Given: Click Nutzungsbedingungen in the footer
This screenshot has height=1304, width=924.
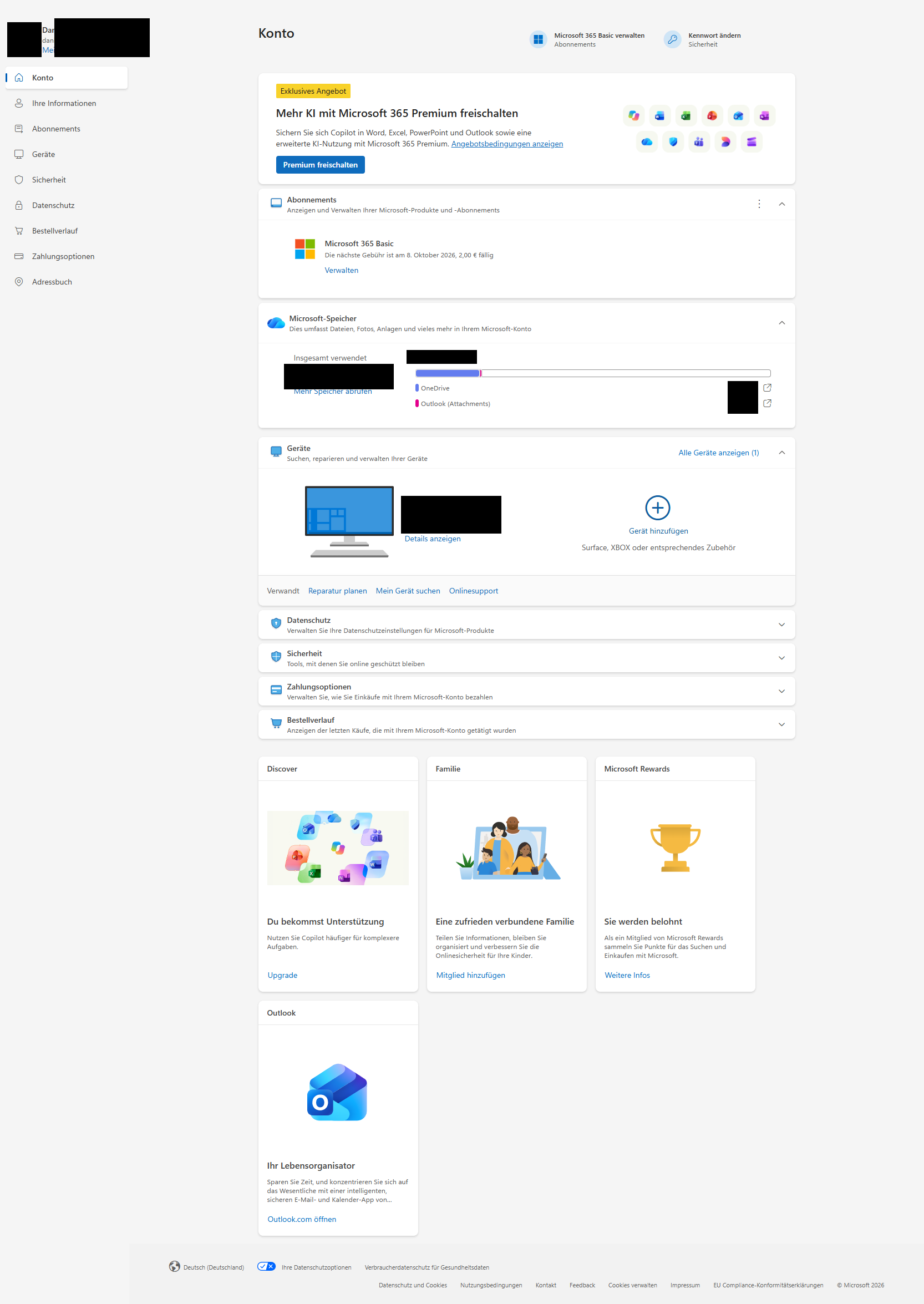Looking at the screenshot, I should [491, 1285].
